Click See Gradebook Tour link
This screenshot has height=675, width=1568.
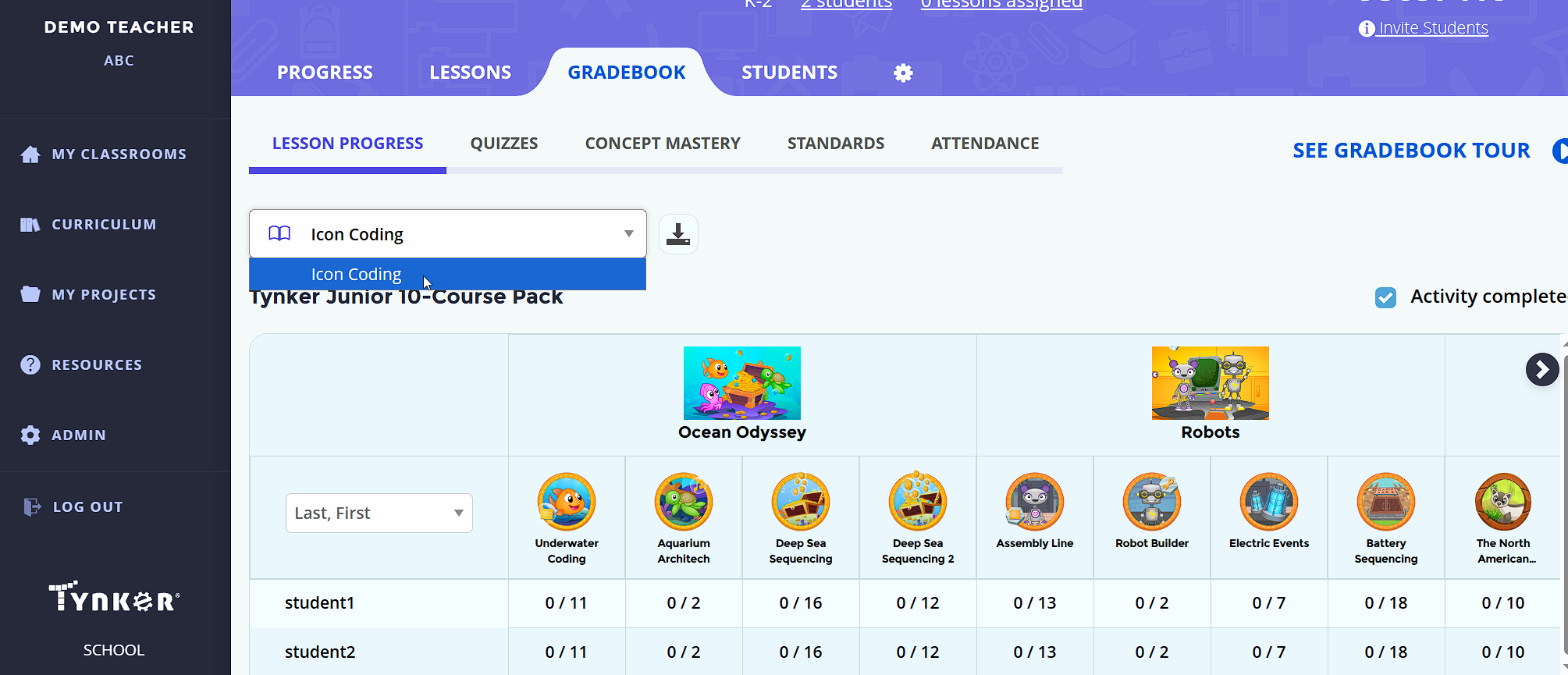coord(1411,151)
